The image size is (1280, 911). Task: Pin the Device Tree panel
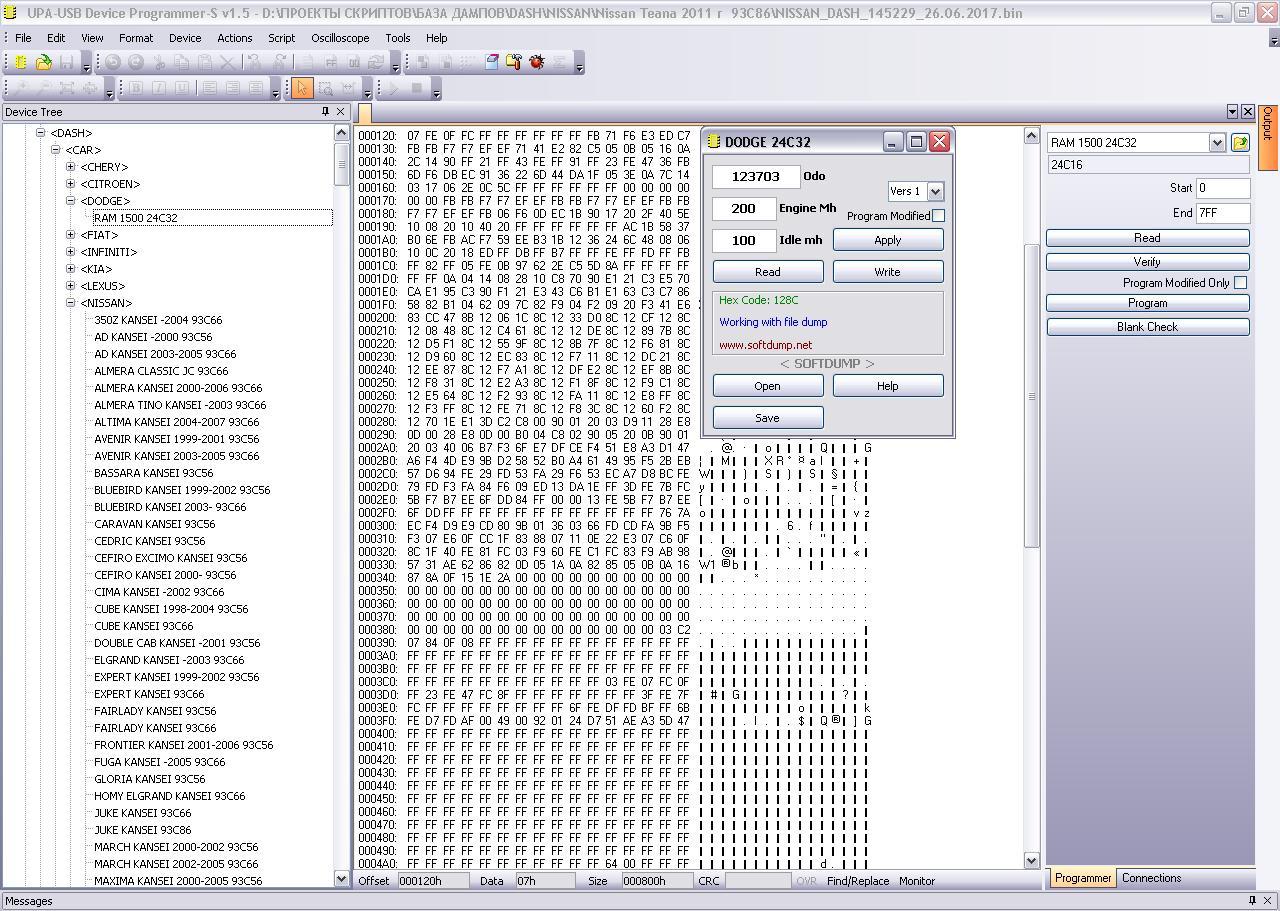pos(325,112)
